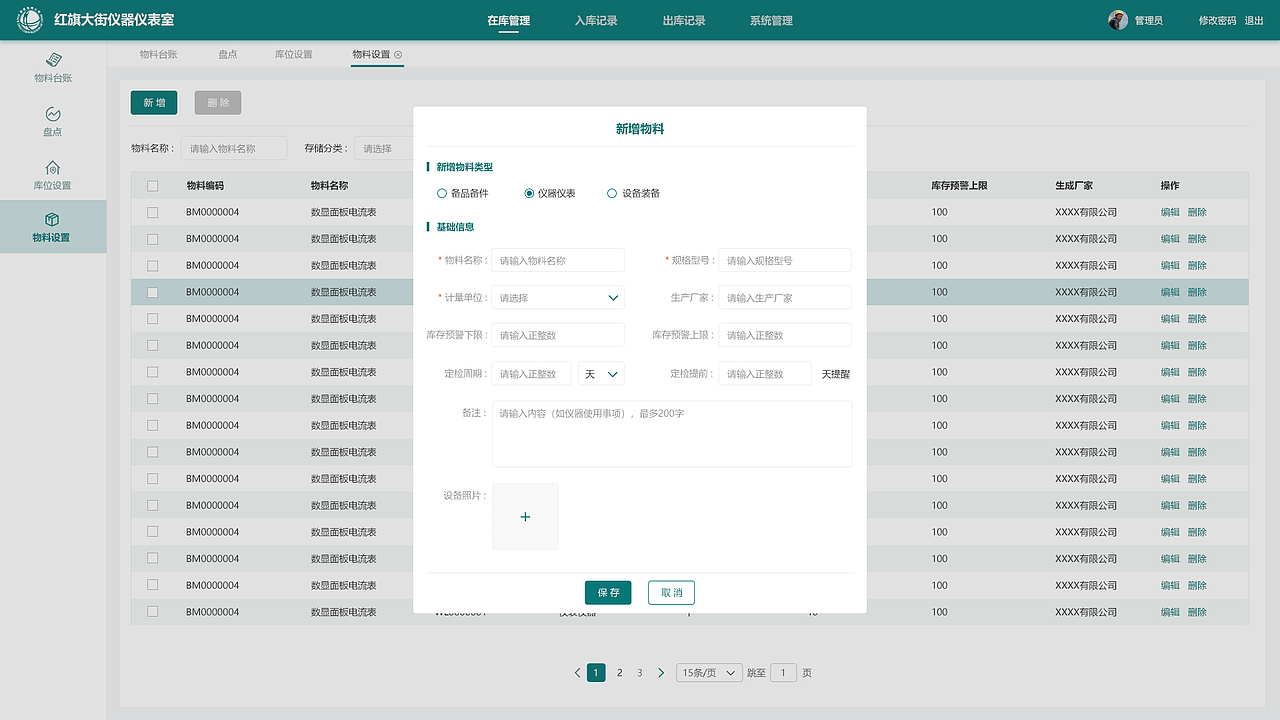Open 物料设置 via its sidebar box icon
The height and width of the screenshot is (720, 1280).
click(x=53, y=219)
